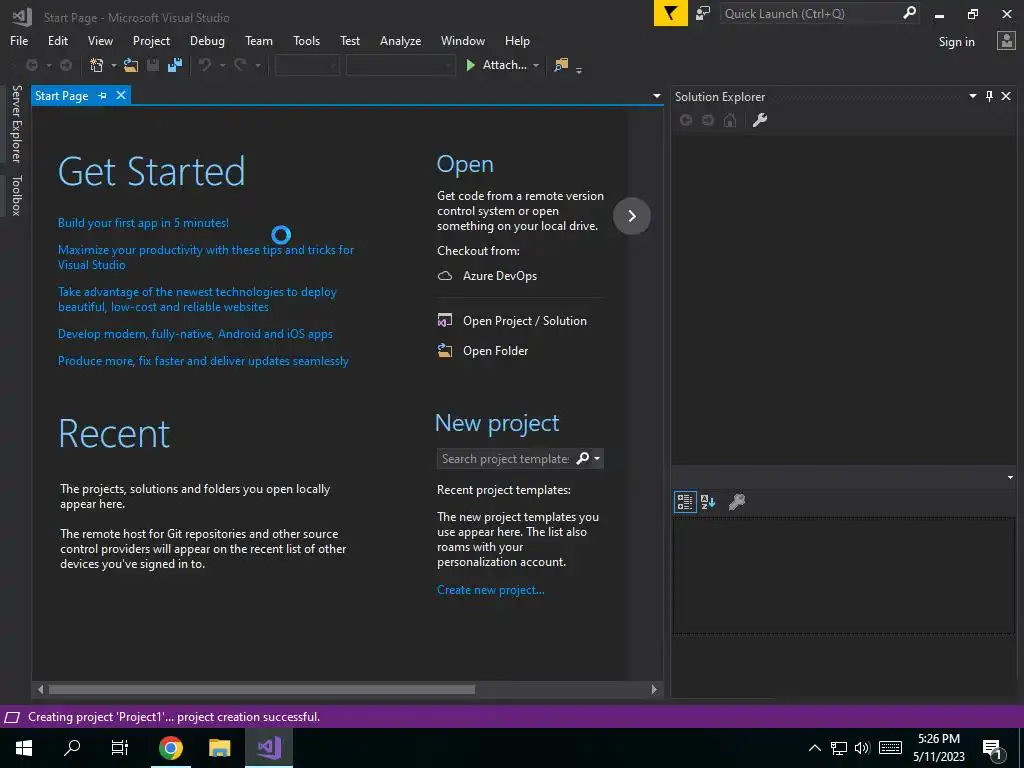This screenshot has width=1024, height=768.
Task: Click 'Build your first app in 5 minutes!' link
Action: [x=143, y=223]
